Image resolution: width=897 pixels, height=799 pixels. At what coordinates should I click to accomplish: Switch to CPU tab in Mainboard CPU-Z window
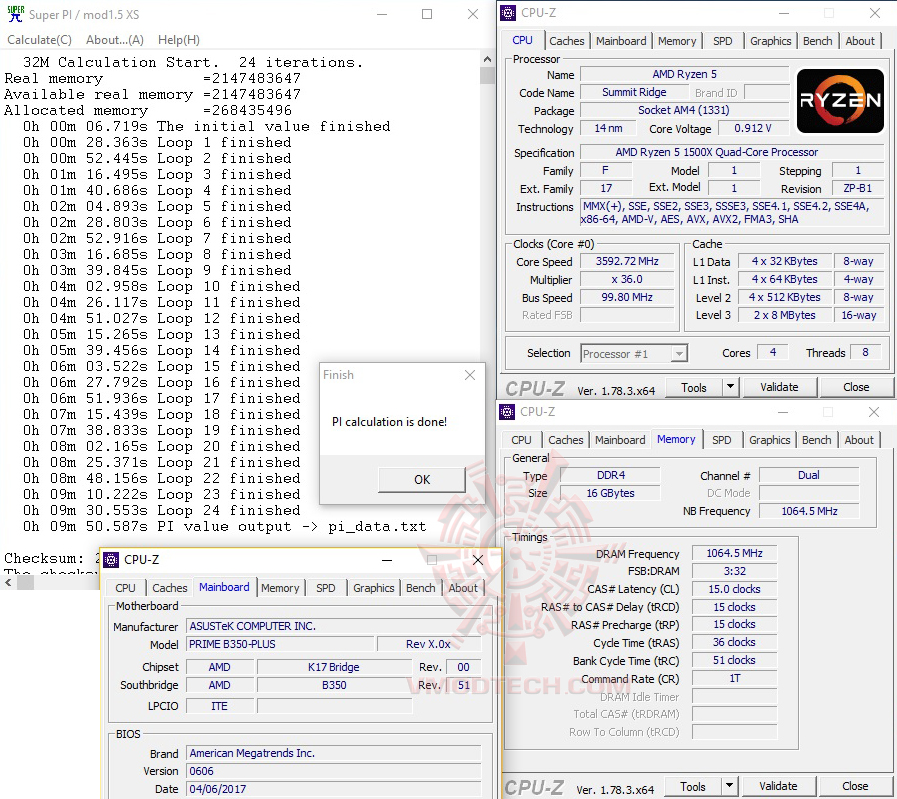click(125, 588)
